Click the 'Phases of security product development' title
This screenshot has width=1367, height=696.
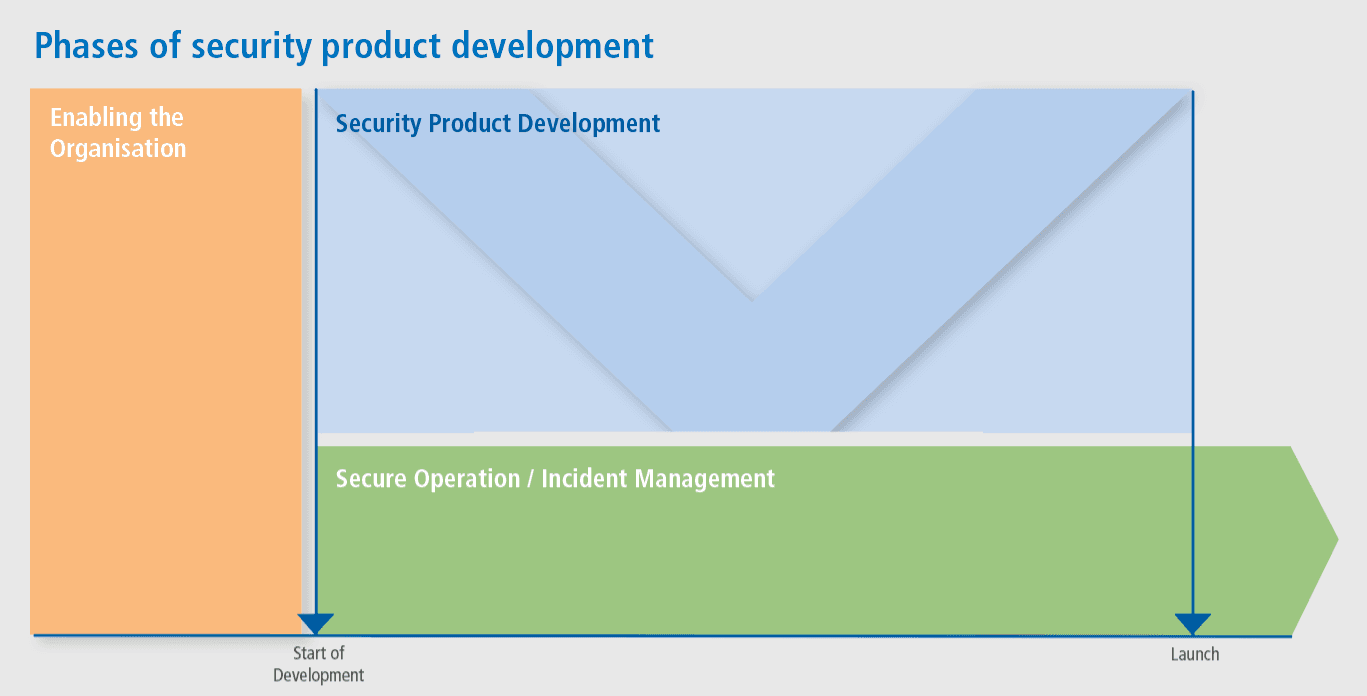(x=344, y=46)
